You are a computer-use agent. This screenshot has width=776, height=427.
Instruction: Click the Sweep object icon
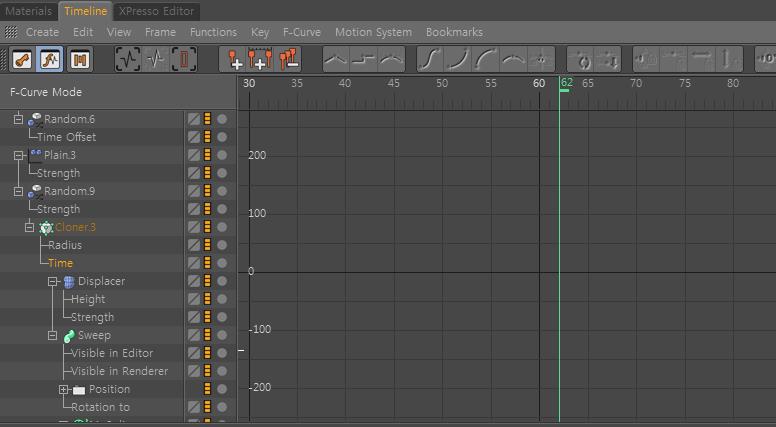point(69,336)
